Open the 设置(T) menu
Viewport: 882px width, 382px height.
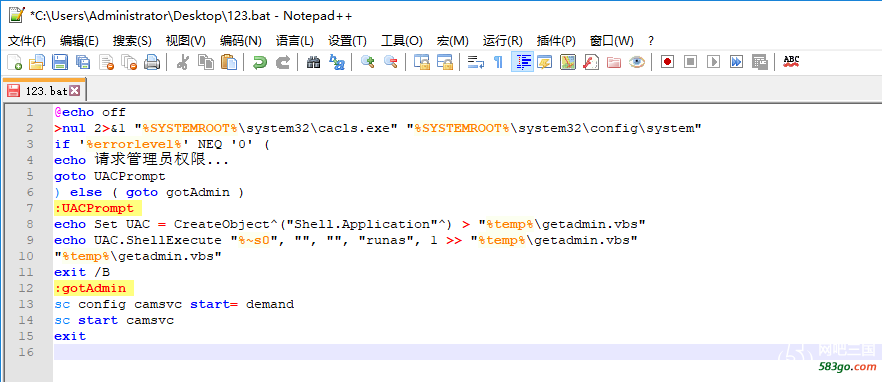click(348, 41)
